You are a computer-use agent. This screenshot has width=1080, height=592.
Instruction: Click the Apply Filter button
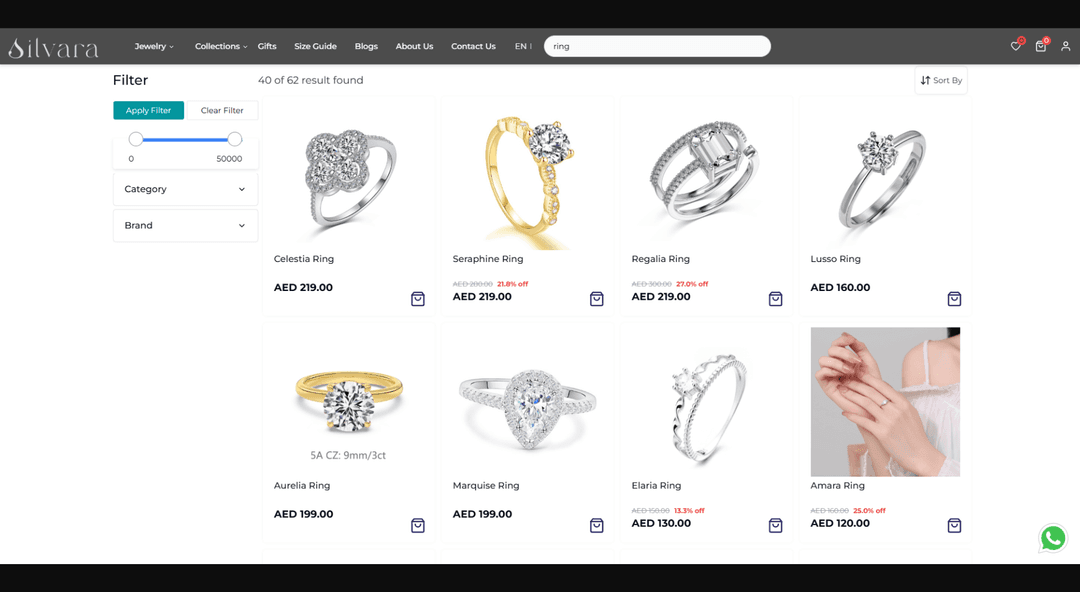click(x=148, y=110)
